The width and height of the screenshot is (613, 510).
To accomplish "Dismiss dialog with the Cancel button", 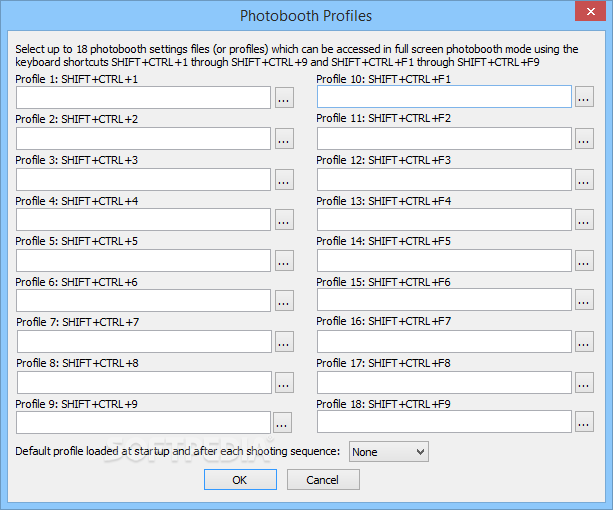I will click(x=323, y=480).
